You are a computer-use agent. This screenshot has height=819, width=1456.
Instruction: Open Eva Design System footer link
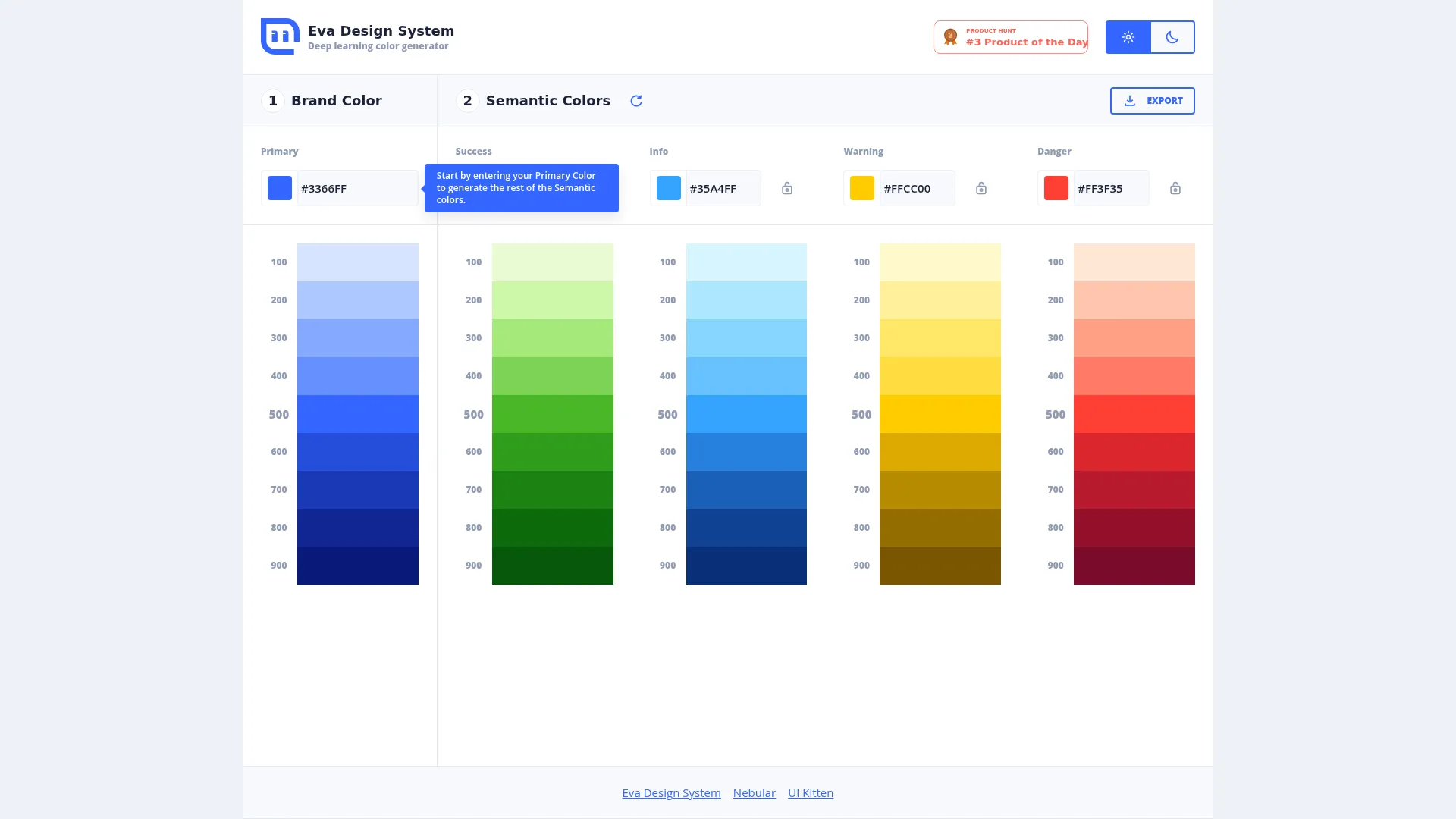pyautogui.click(x=671, y=792)
